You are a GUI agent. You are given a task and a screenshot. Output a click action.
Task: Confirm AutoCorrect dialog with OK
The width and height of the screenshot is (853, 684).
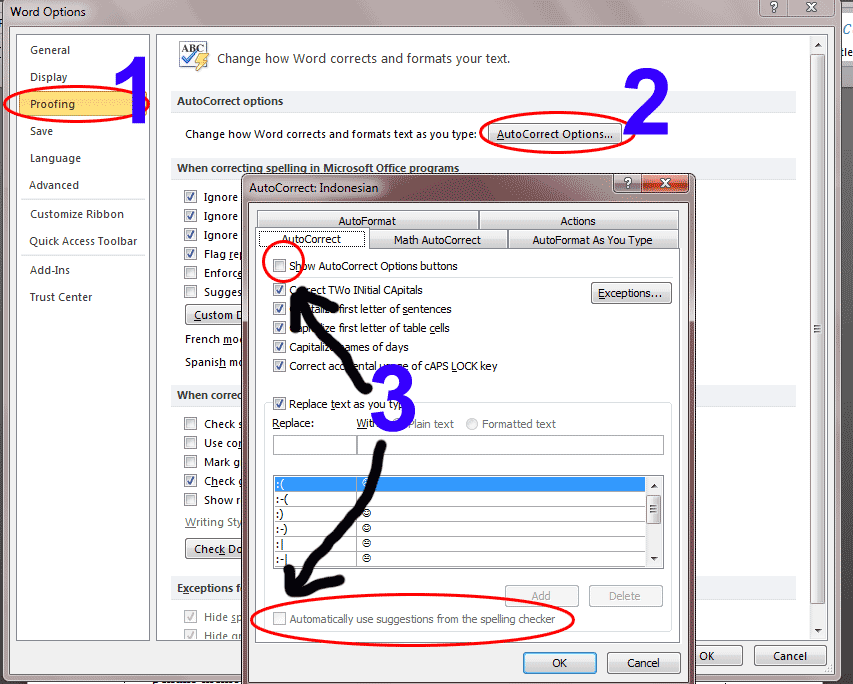point(560,663)
